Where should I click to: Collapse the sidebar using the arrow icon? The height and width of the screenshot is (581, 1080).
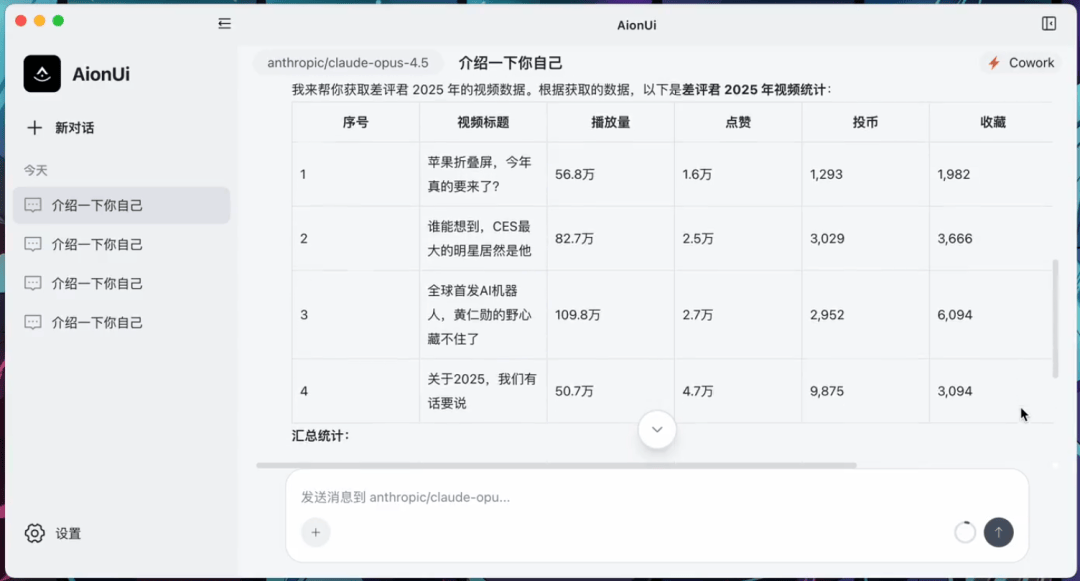point(224,24)
